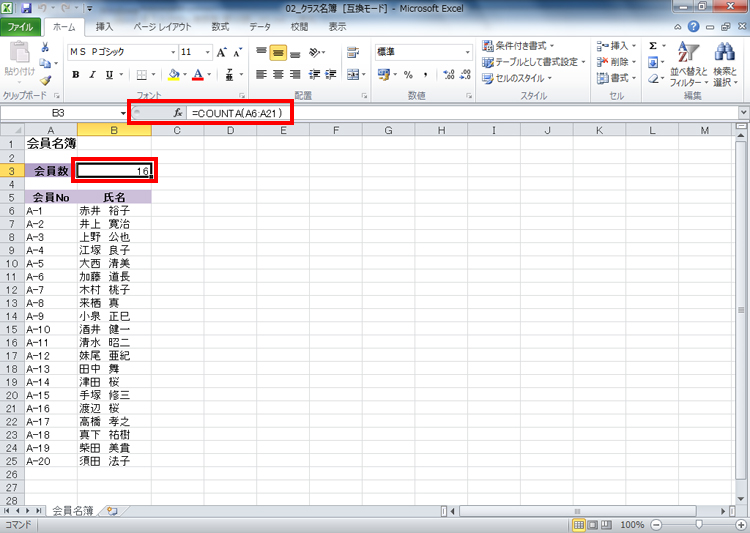Click the AutoSum sigma icon
Screen dimensions: 750x533
coord(653,46)
